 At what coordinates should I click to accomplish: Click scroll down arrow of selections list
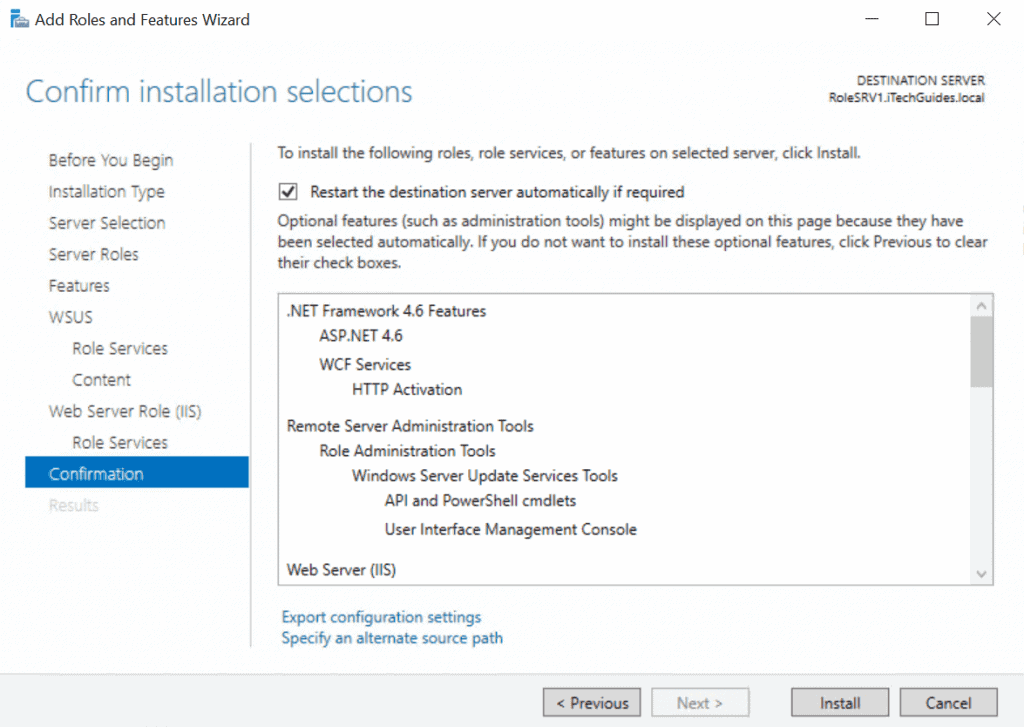pyautogui.click(x=981, y=574)
